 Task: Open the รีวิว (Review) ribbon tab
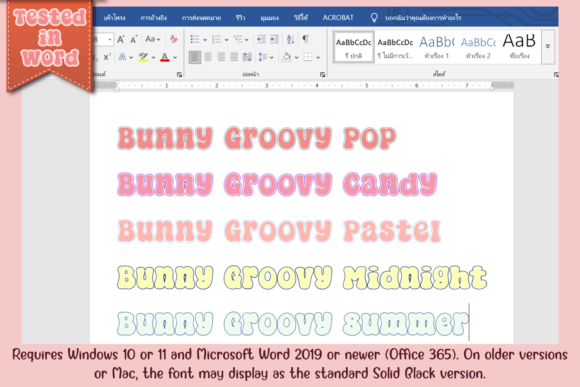click(240, 18)
